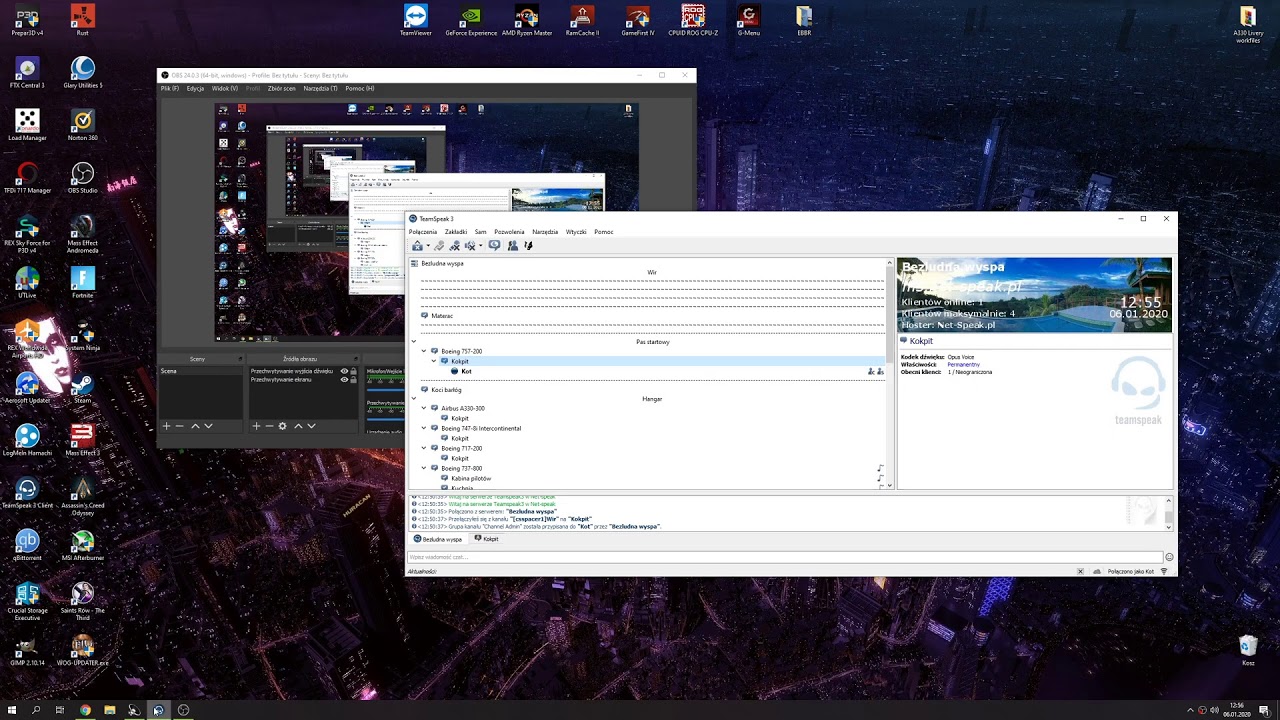Move selected source up in OBS

coord(298,426)
